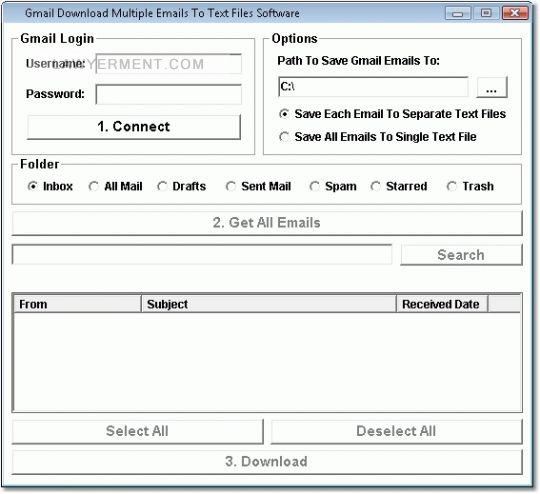Sort by the Received Date column header
The height and width of the screenshot is (494, 540).
pyautogui.click(x=442, y=304)
